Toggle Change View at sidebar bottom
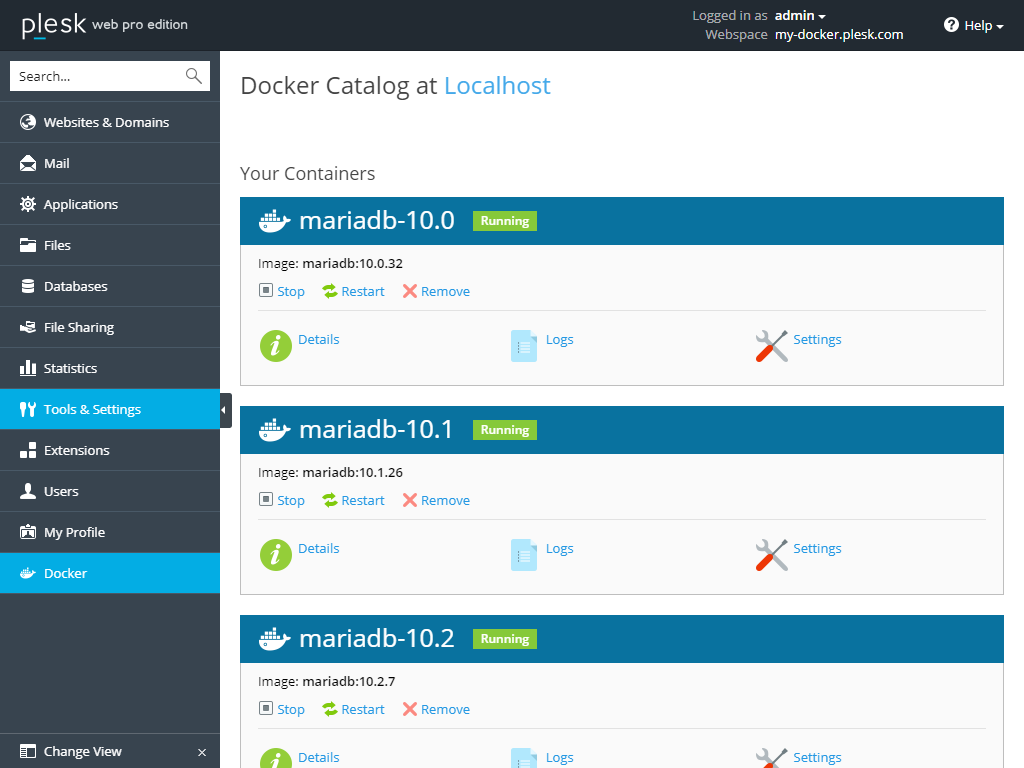Screen dimensions: 1024x768 coord(82,751)
